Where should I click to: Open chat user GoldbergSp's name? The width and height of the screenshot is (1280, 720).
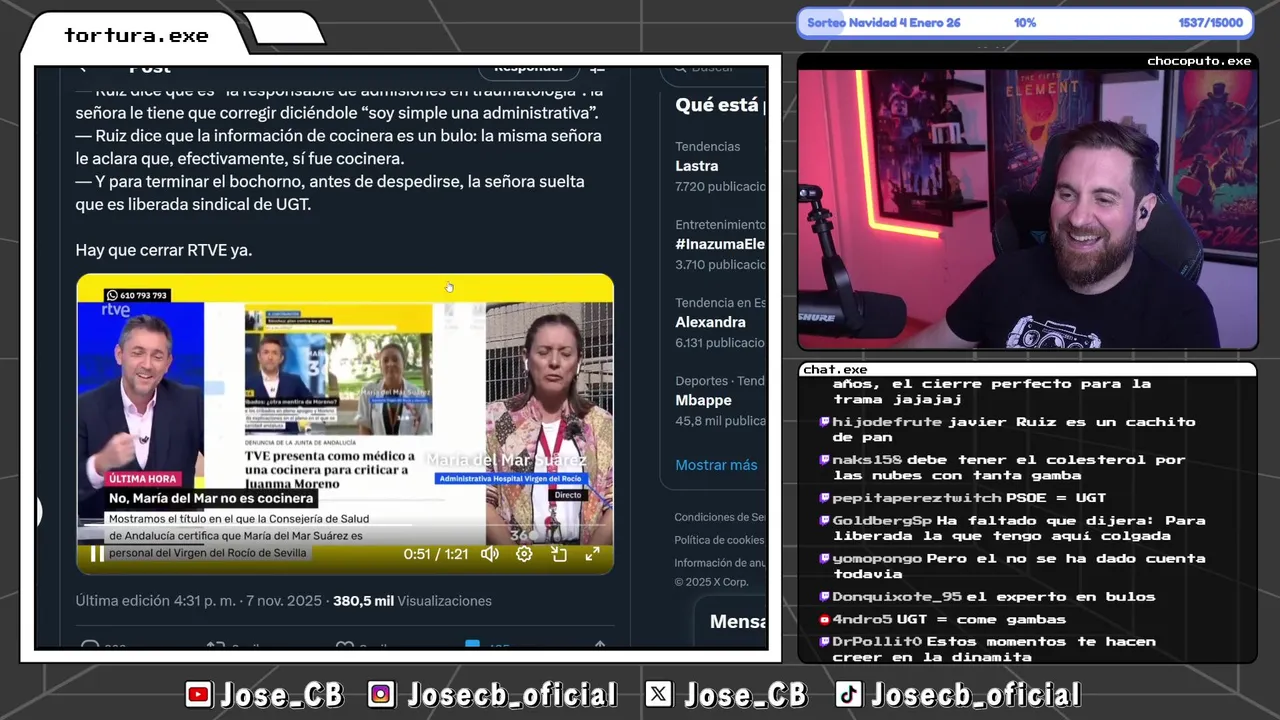[x=882, y=521]
